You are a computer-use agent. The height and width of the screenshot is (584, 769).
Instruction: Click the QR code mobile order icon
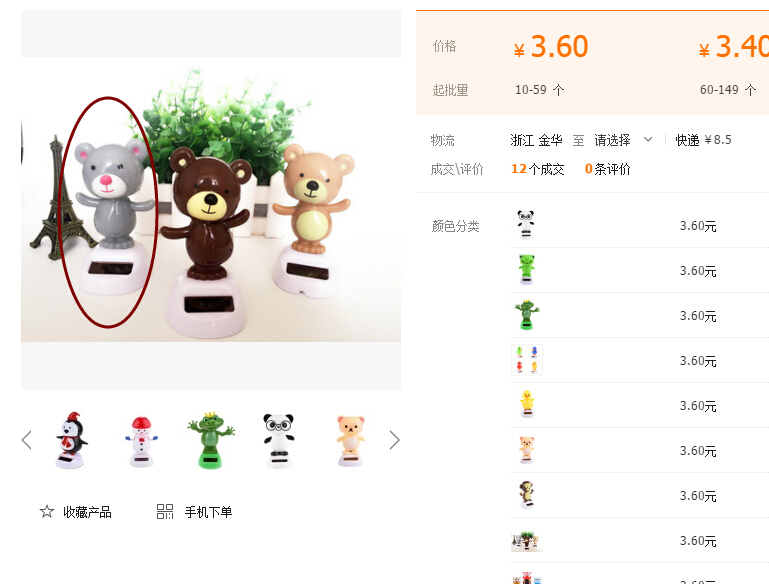tap(165, 511)
